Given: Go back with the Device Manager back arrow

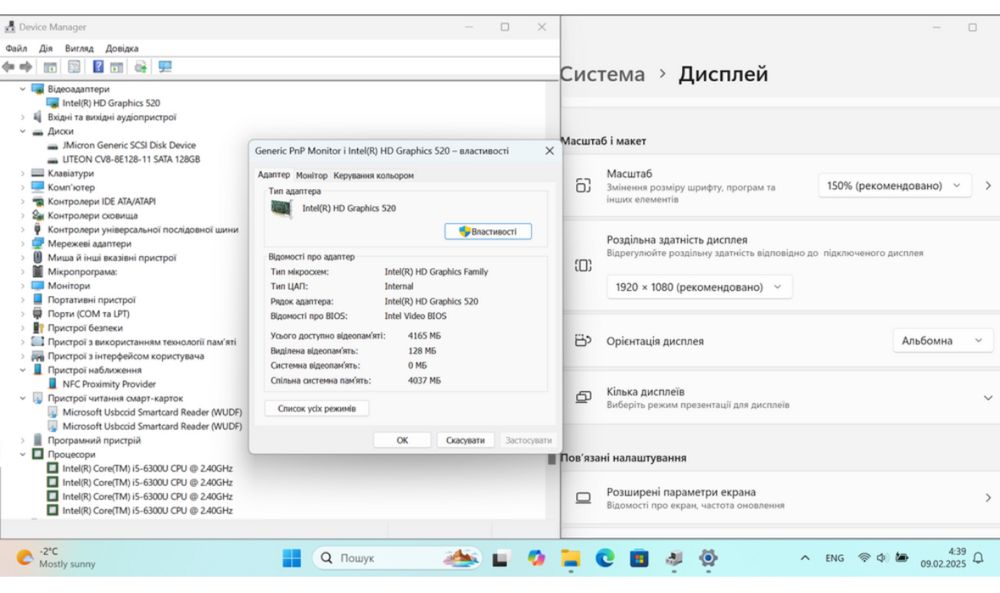Looking at the screenshot, I should [8, 67].
